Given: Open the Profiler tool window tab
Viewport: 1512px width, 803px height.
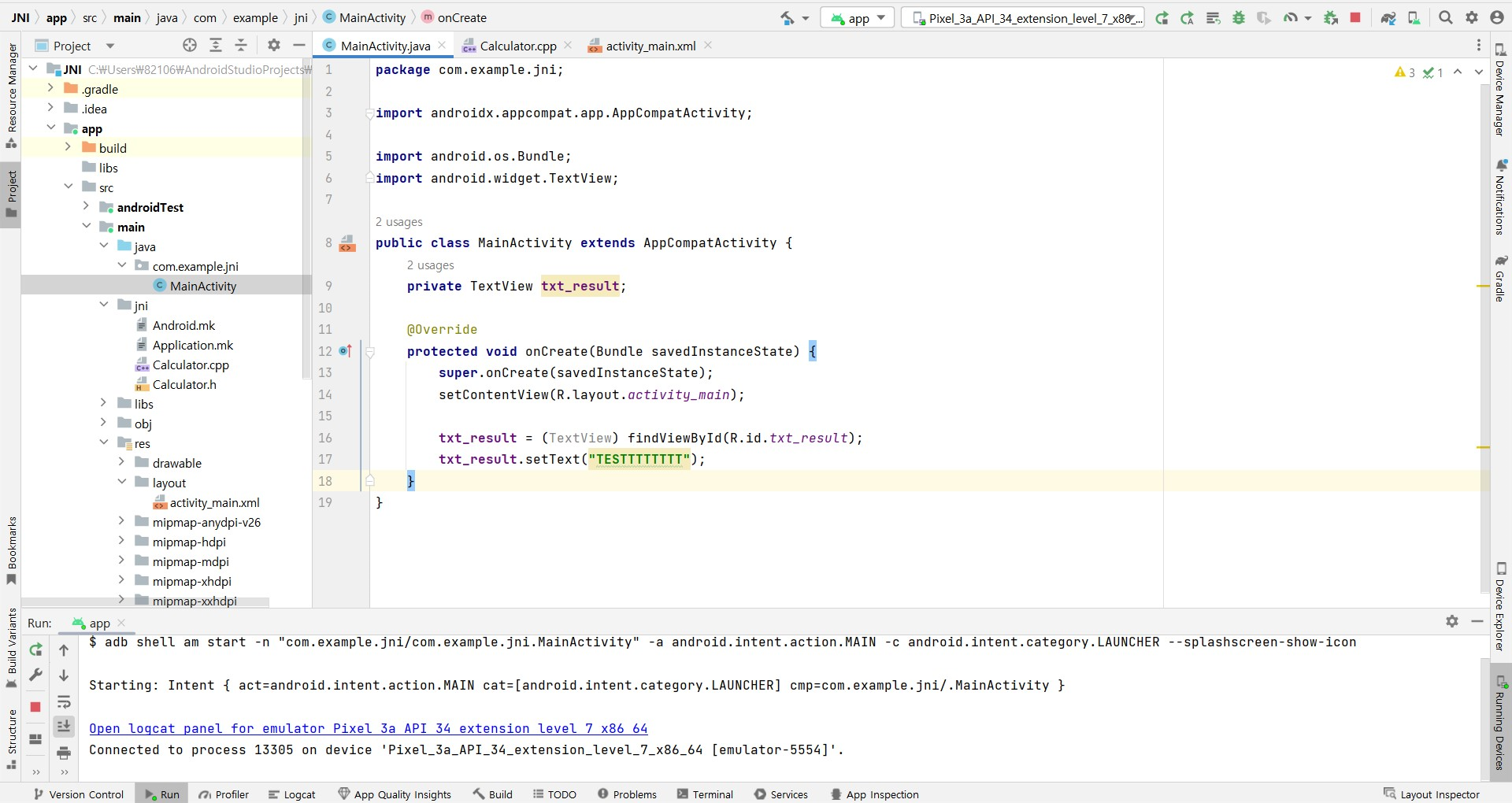Looking at the screenshot, I should click(224, 794).
